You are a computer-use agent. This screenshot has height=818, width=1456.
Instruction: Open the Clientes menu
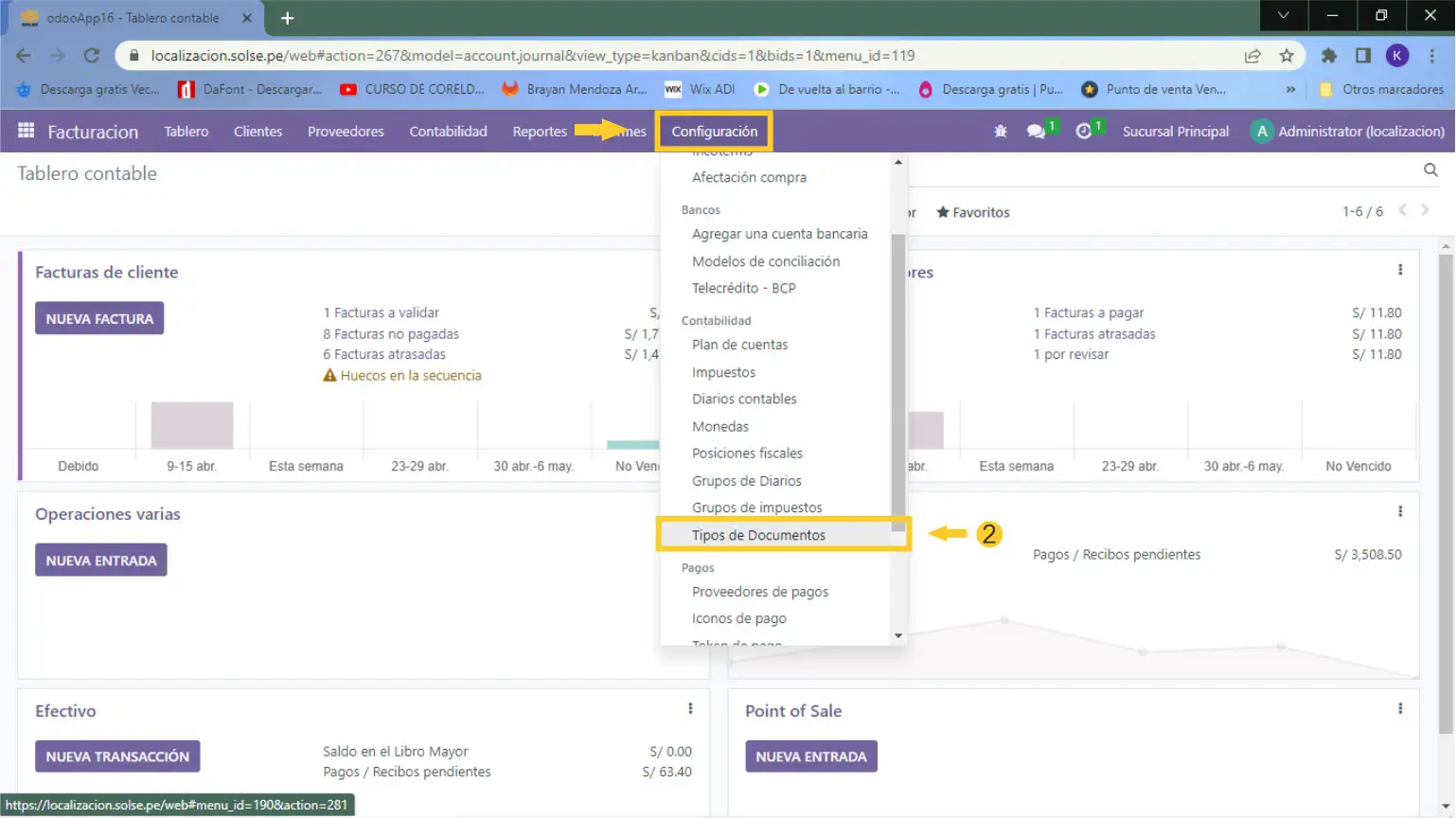click(258, 132)
